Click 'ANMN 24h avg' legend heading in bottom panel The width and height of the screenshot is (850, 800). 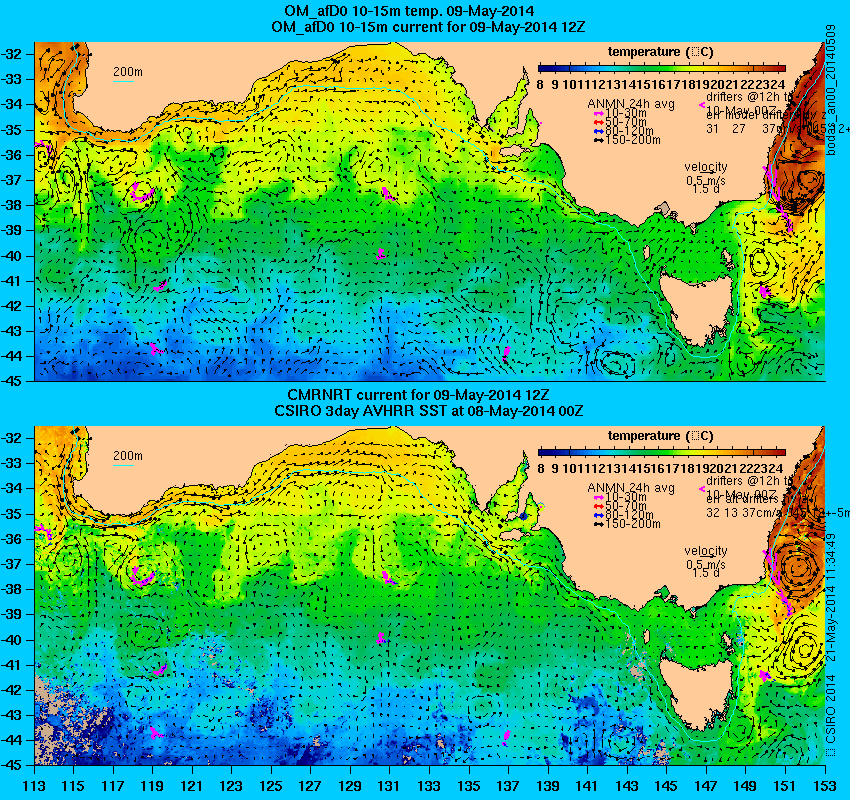click(631, 488)
